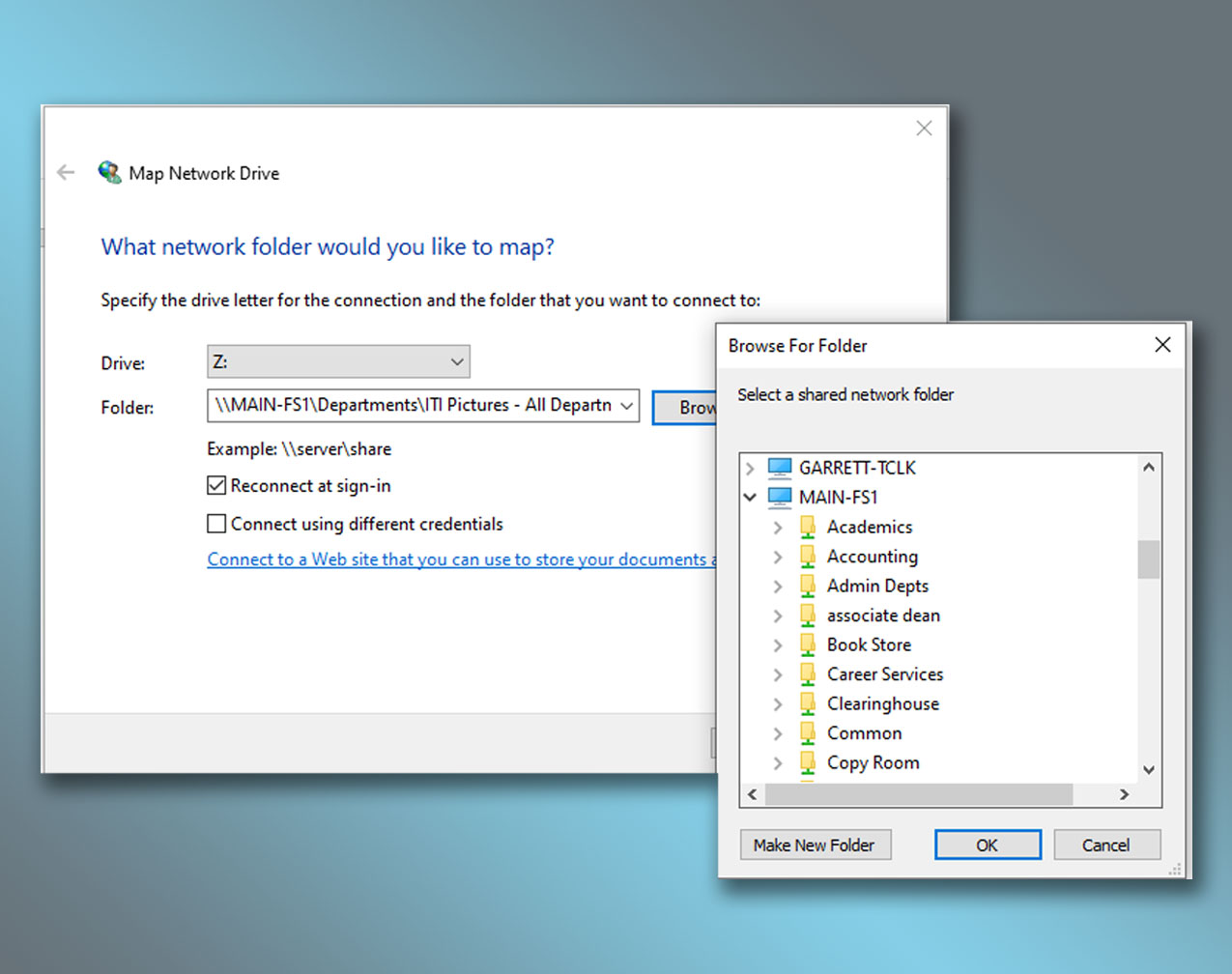Expand the GARRETT-TCLK tree node
The height and width of the screenshot is (974, 1232).
click(750, 468)
